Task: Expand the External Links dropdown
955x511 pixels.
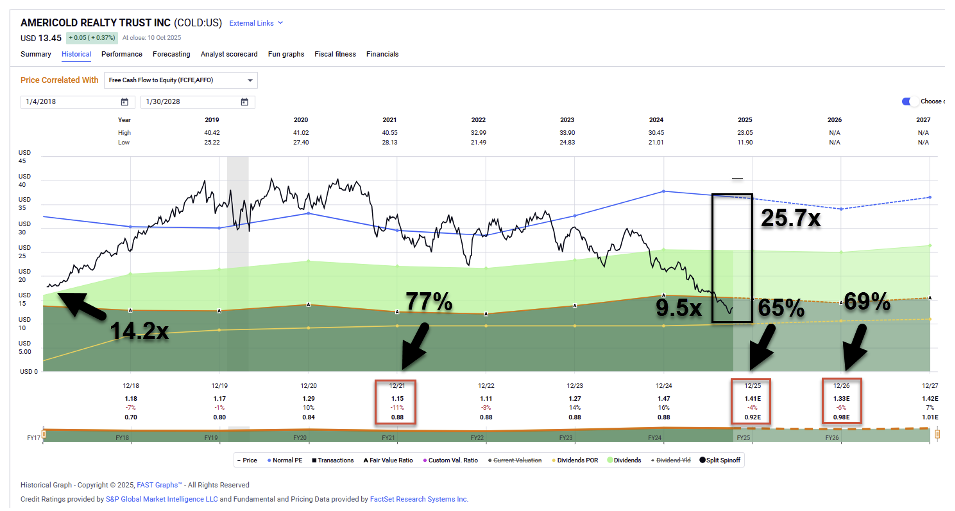Action: 256,22
